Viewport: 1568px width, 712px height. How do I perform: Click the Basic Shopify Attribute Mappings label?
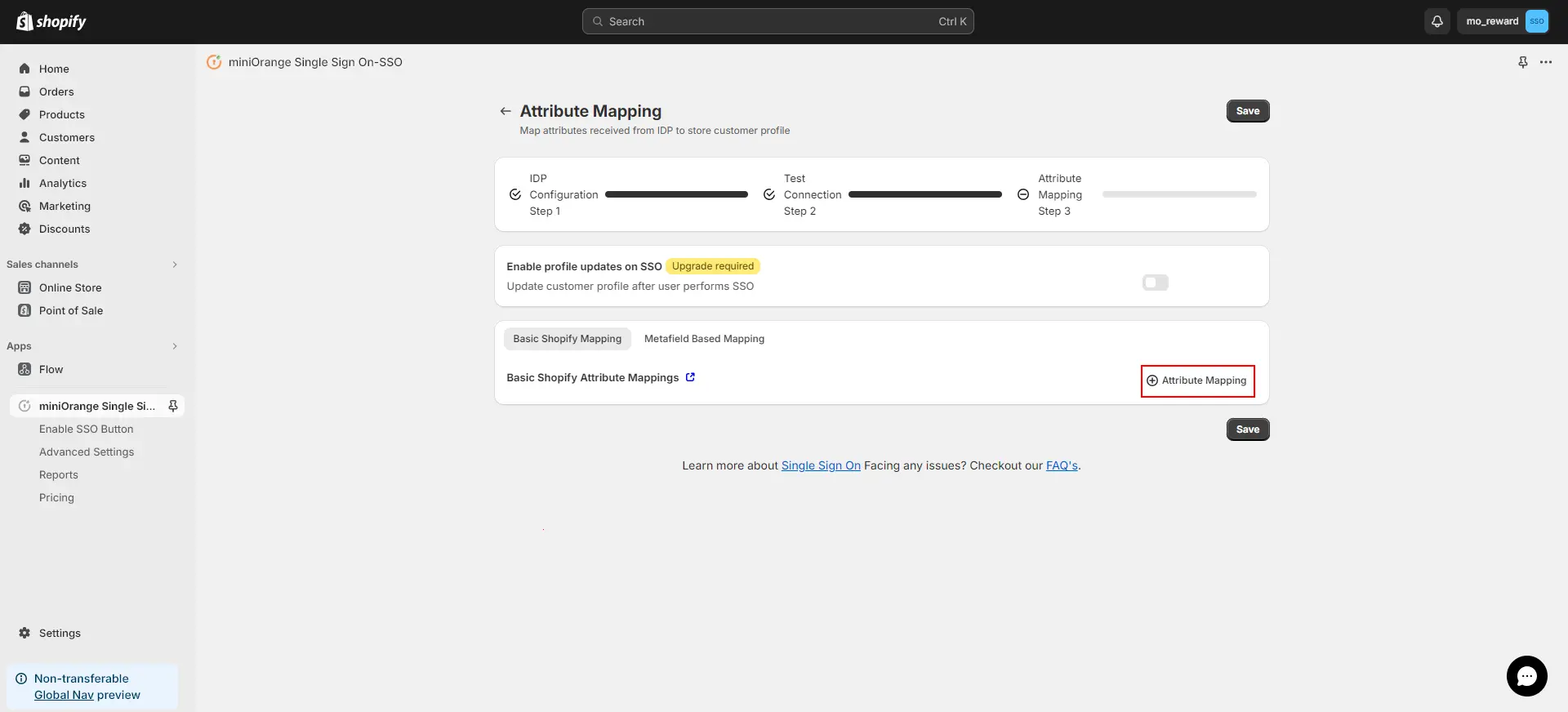593,377
